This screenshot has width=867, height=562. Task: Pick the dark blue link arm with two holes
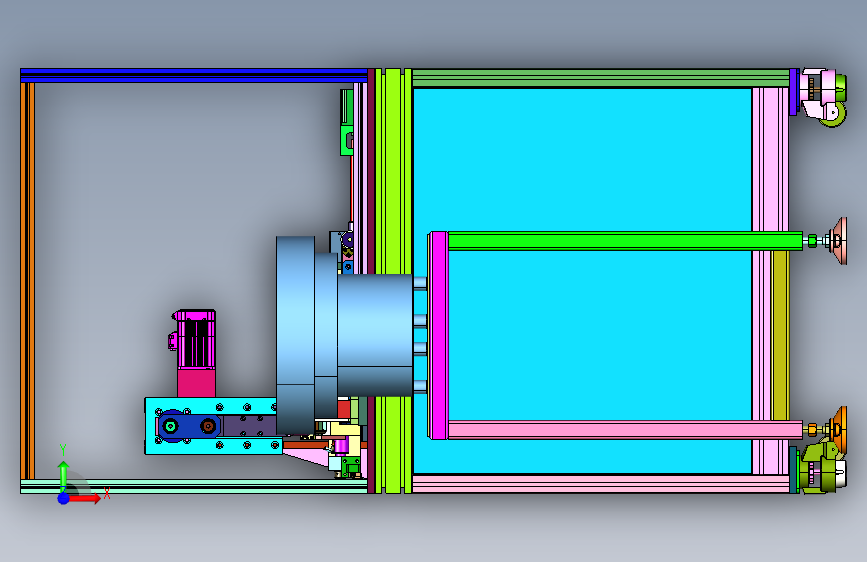pos(189,426)
